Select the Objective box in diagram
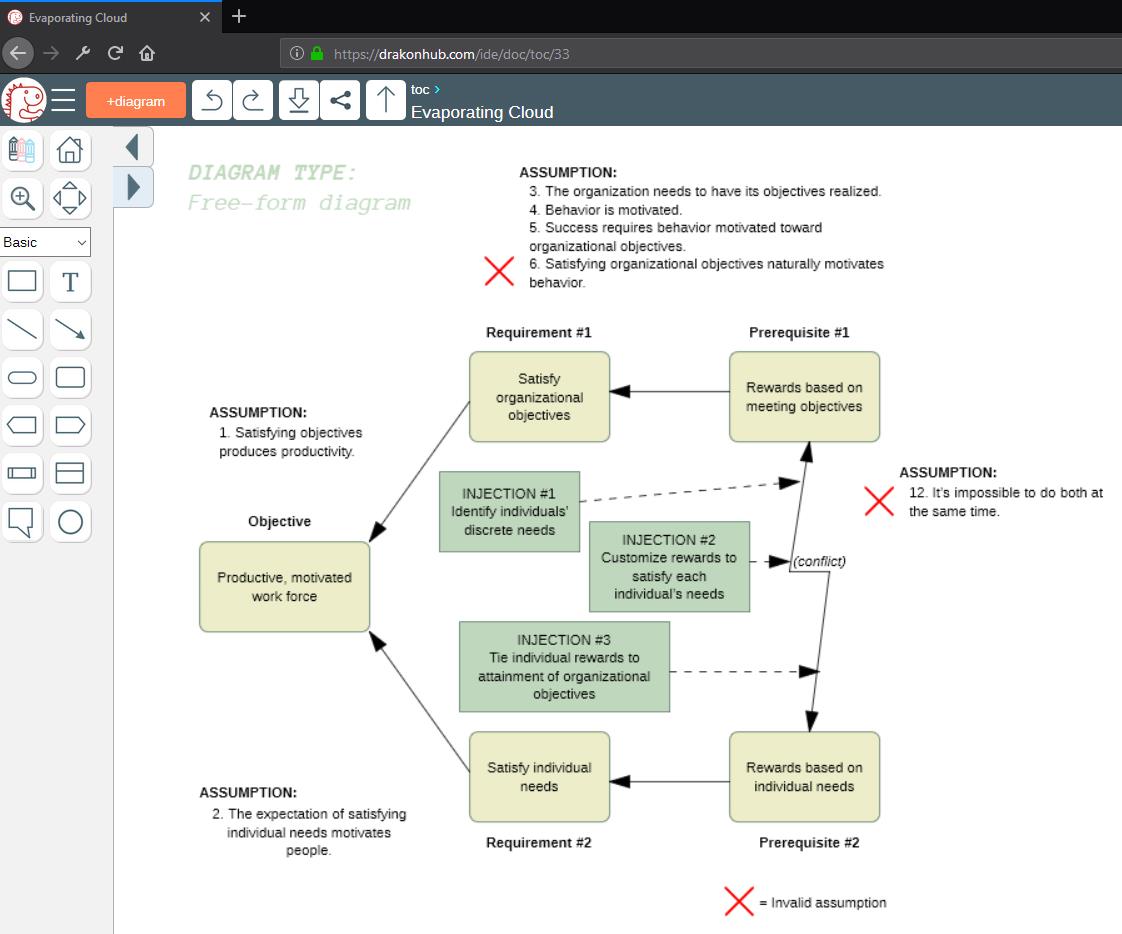Image resolution: width=1122 pixels, height=934 pixels. (x=284, y=587)
